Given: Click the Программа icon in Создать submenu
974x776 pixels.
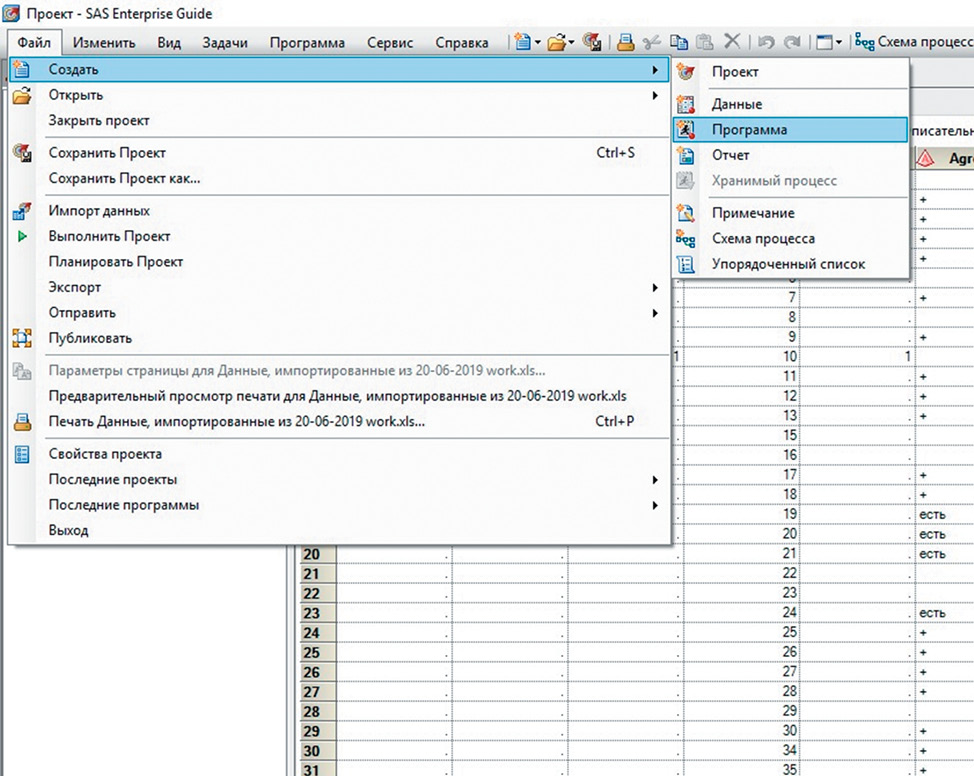Looking at the screenshot, I should (x=685, y=129).
